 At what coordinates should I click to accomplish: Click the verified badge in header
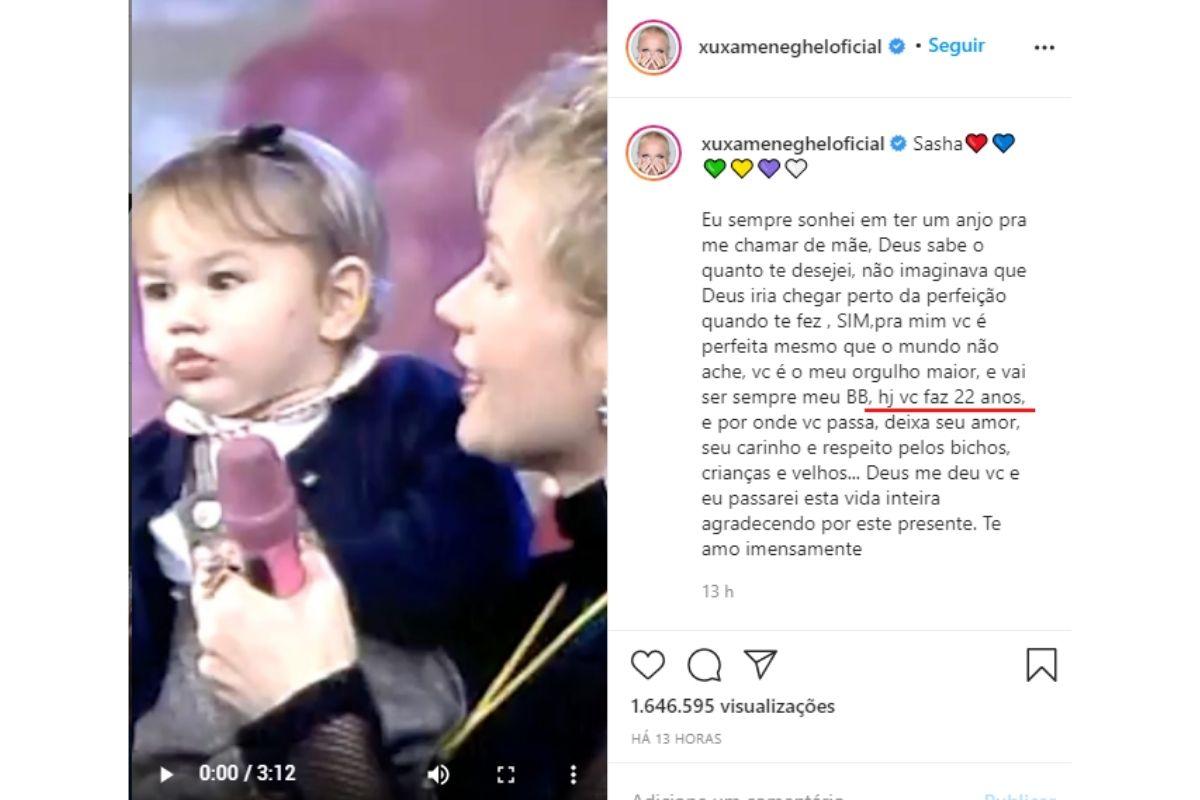point(897,47)
